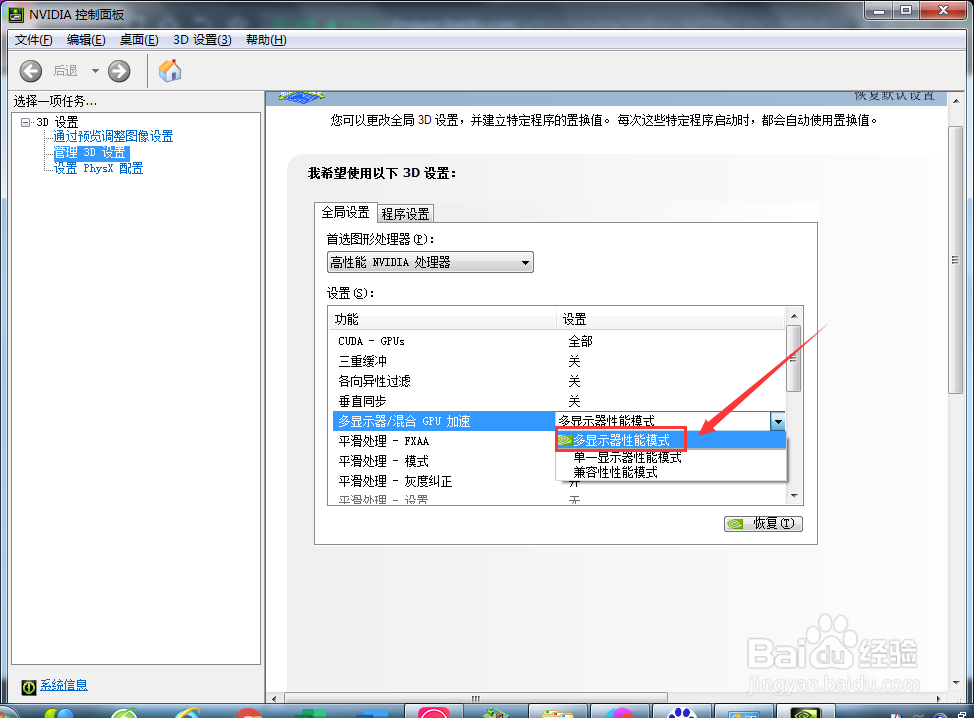Viewport: 974px width, 718px height.
Task: Click the 设置 column header
Action: pos(671,319)
